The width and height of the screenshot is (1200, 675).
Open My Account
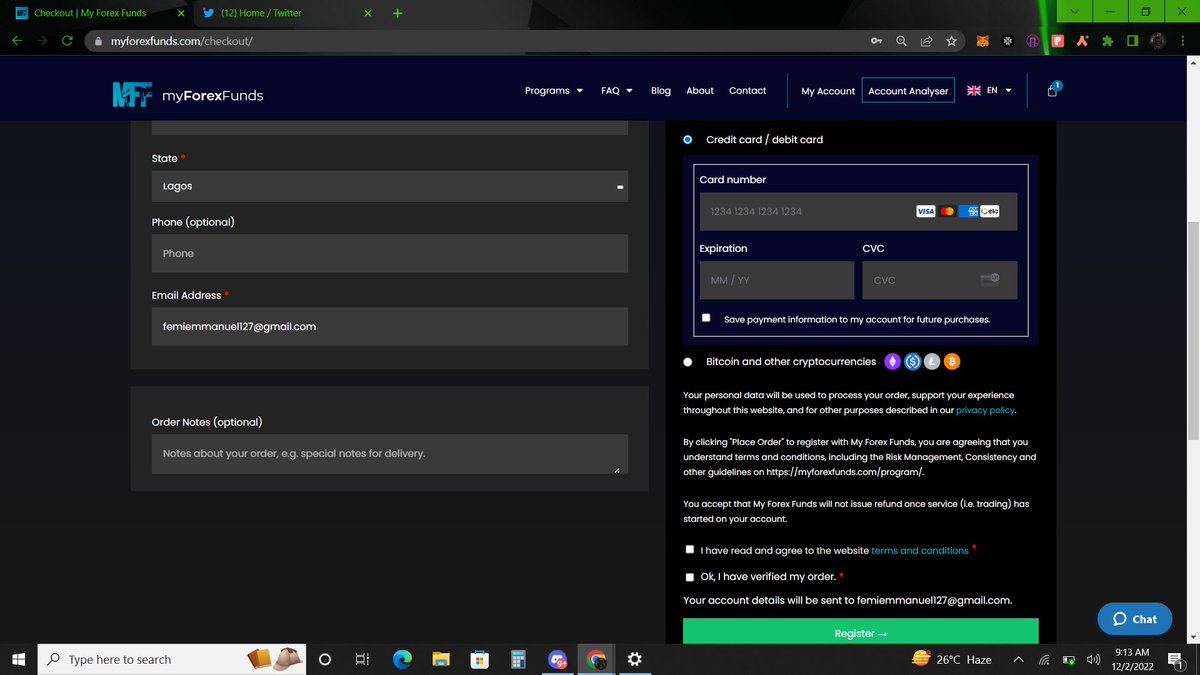[828, 91]
